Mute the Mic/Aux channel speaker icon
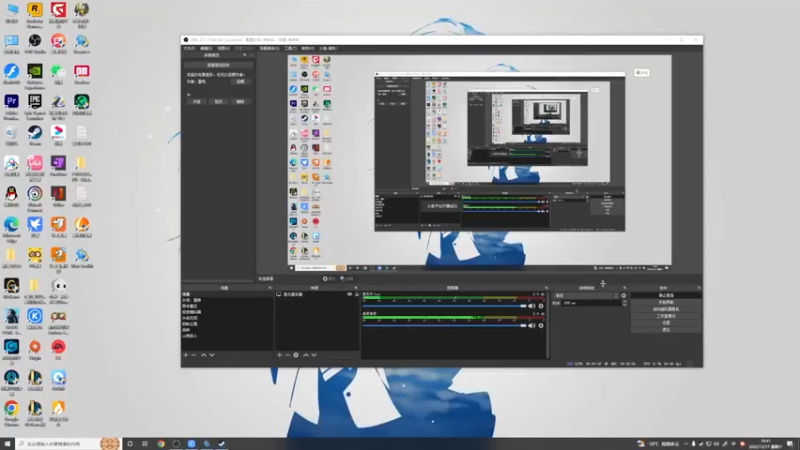 (532, 306)
